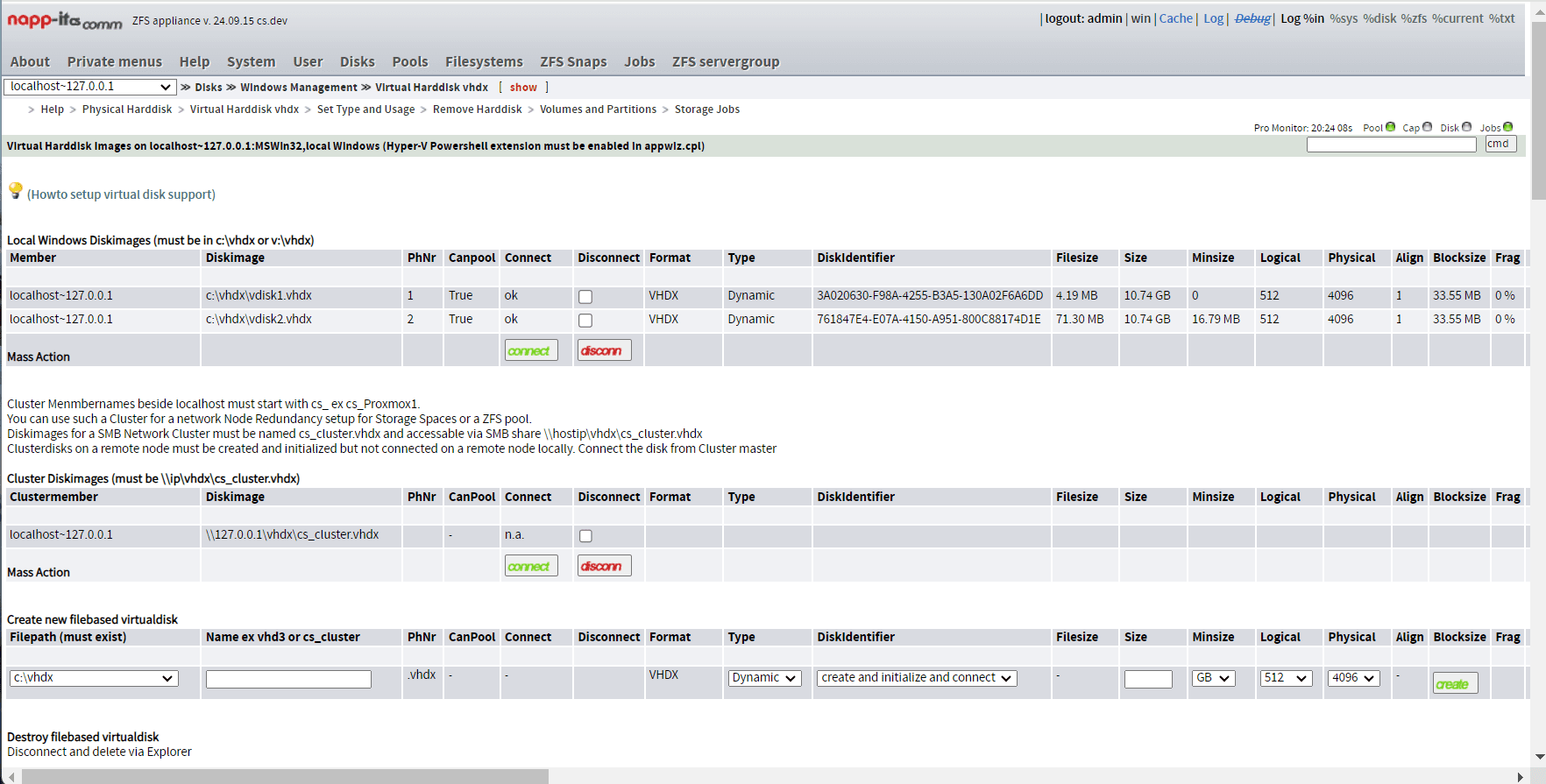Image resolution: width=1546 pixels, height=784 pixels.
Task: Open the 512 logical sector dropdown
Action: tap(1286, 678)
